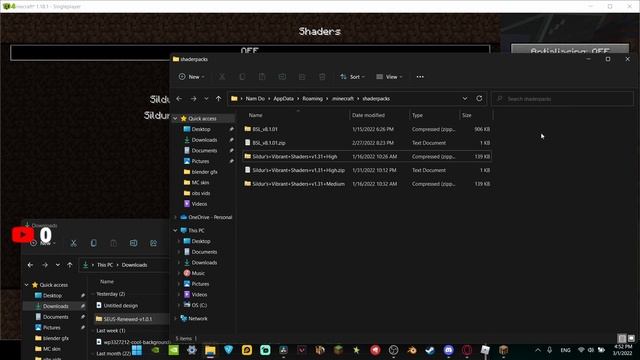
Task: Open Discord from the taskbar
Action: coord(449,350)
